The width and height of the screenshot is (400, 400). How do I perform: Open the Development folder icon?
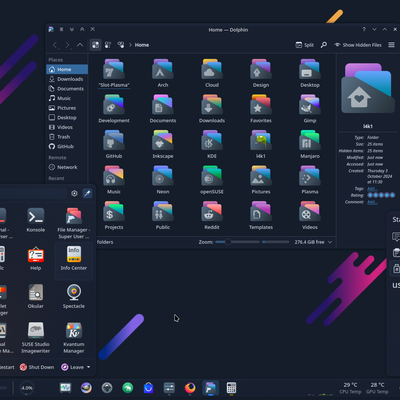point(114,105)
